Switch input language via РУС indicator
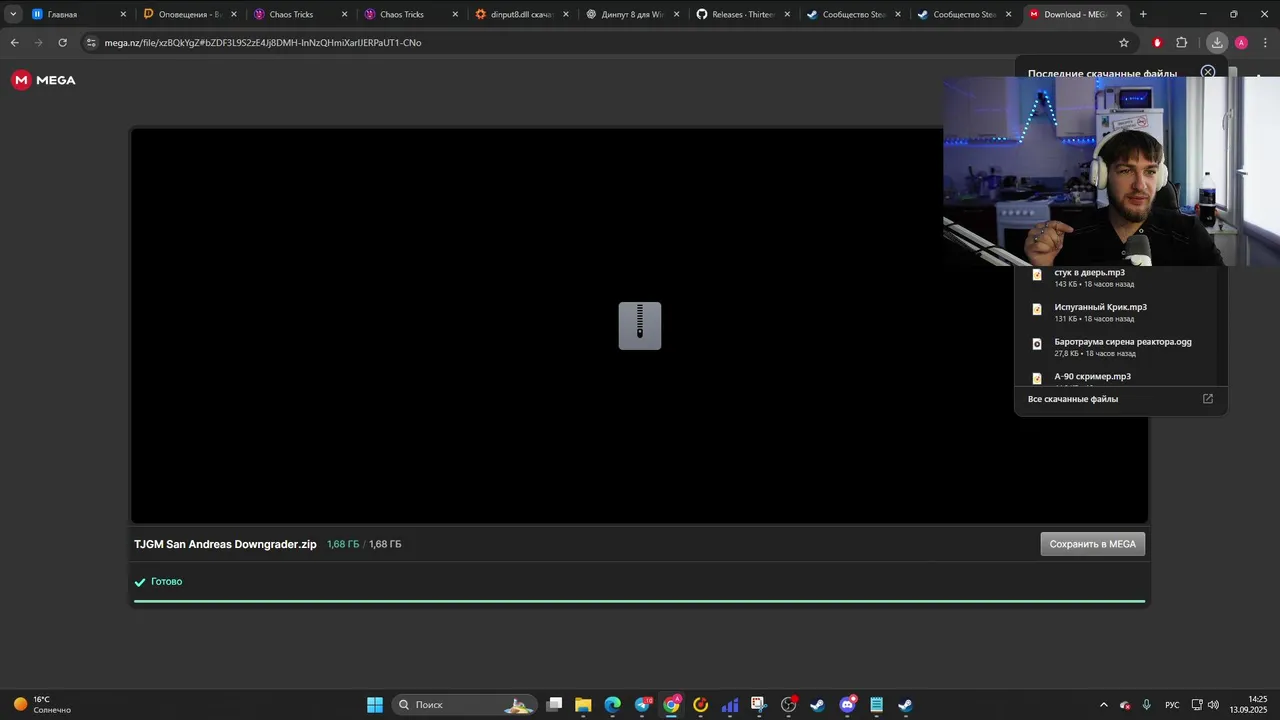The height and width of the screenshot is (720, 1280). [x=1172, y=705]
